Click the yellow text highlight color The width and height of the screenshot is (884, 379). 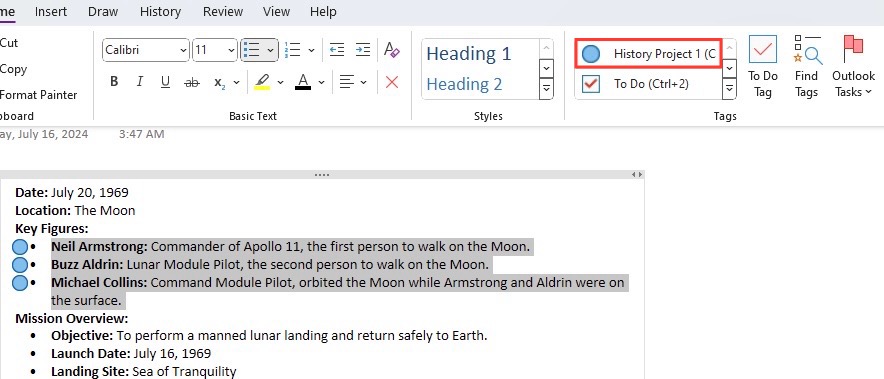(262, 82)
